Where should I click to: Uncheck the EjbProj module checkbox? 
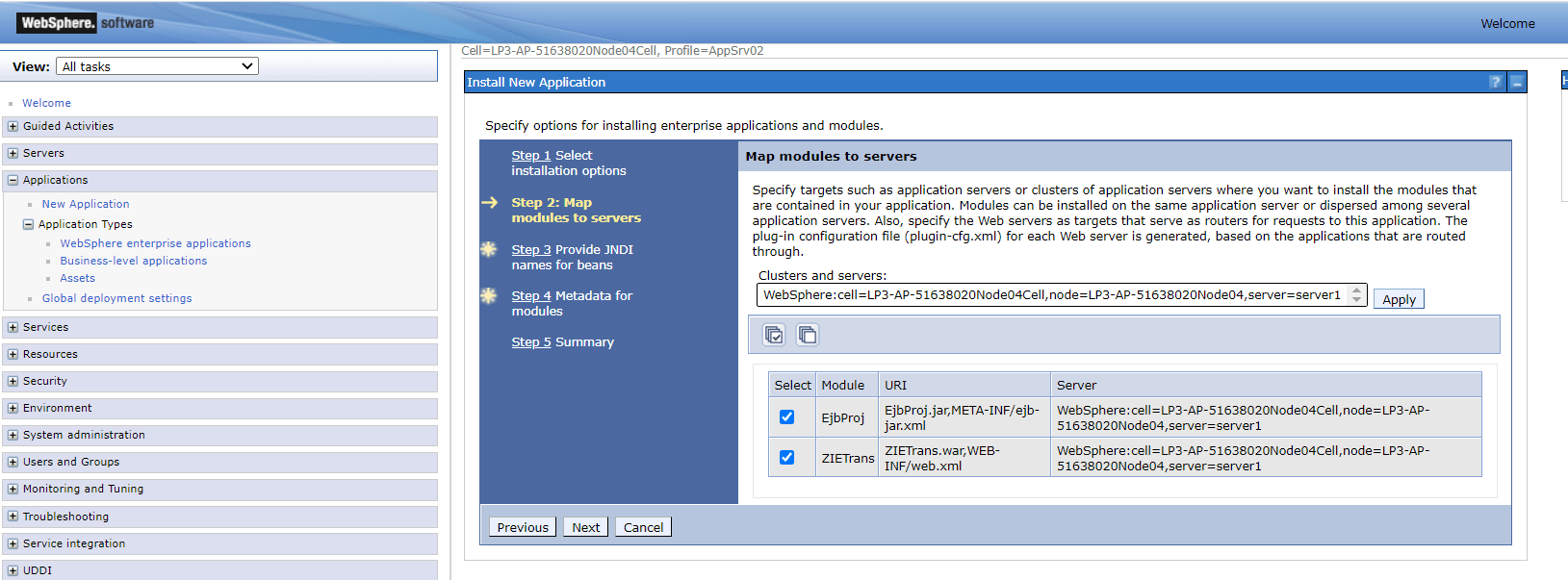786,417
